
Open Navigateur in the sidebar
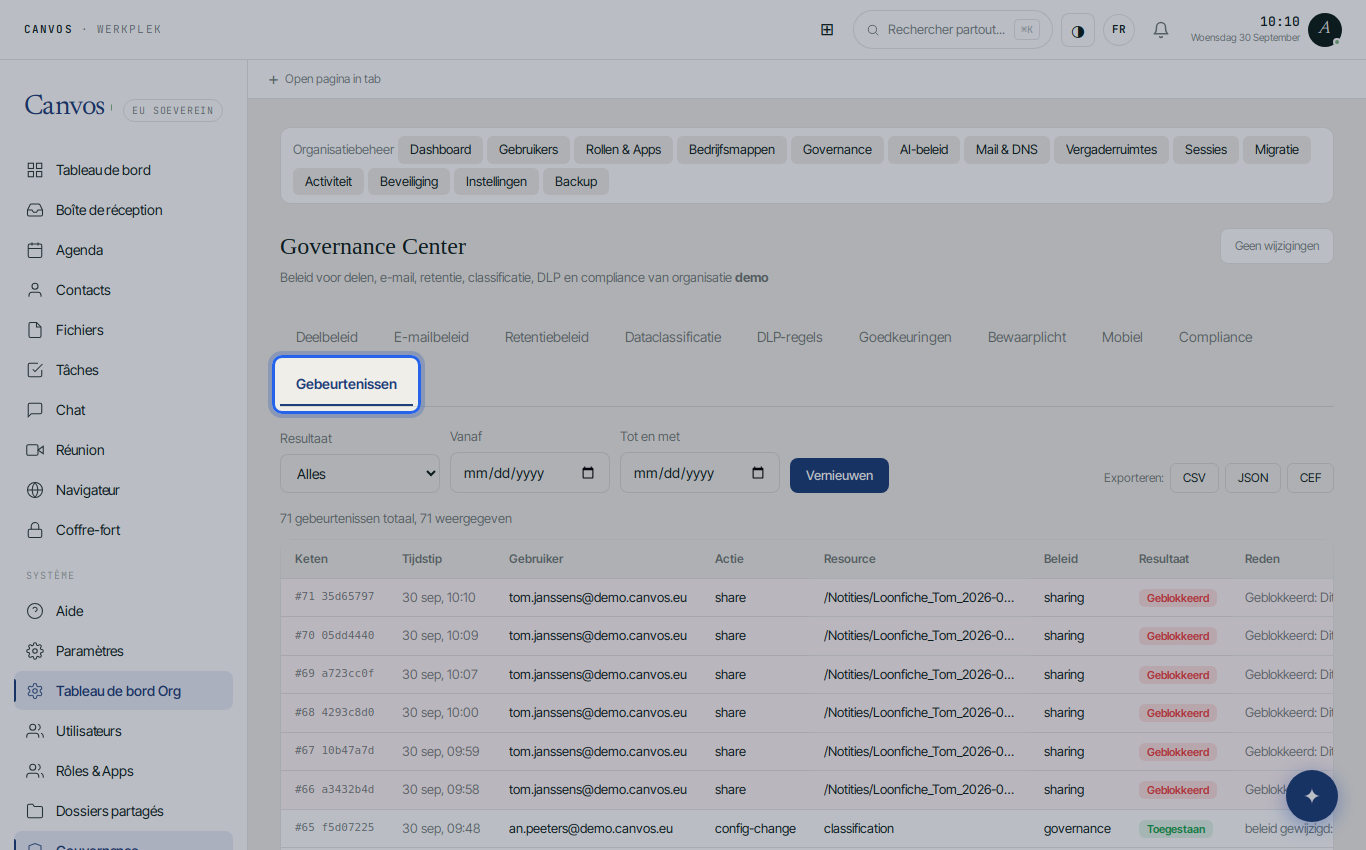click(124, 490)
